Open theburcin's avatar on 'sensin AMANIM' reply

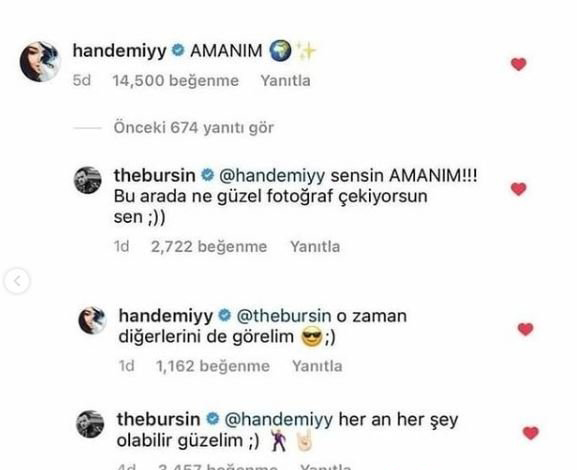point(88,180)
